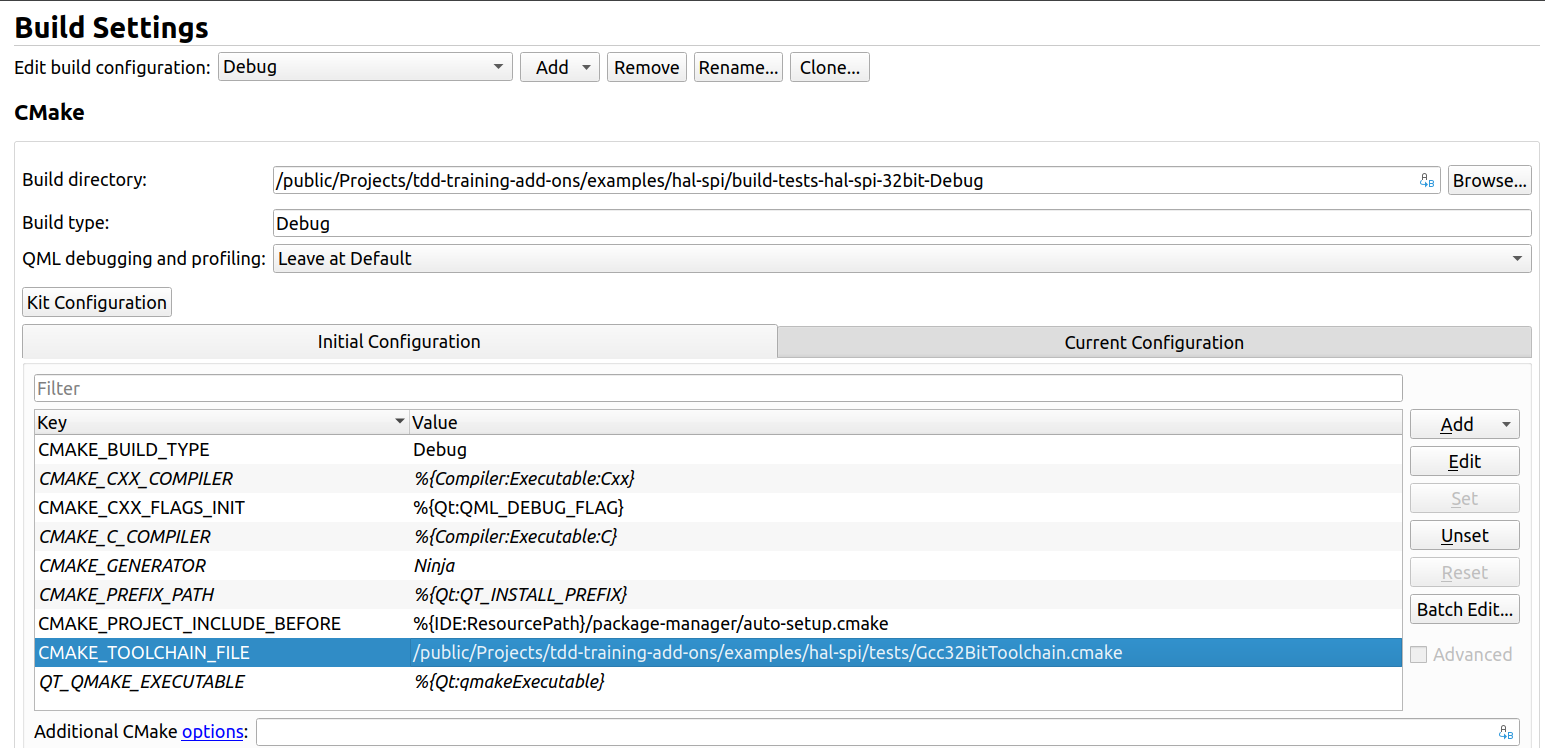This screenshot has height=748, width=1545.
Task: Open Kit Configuration
Action: click(x=97, y=302)
